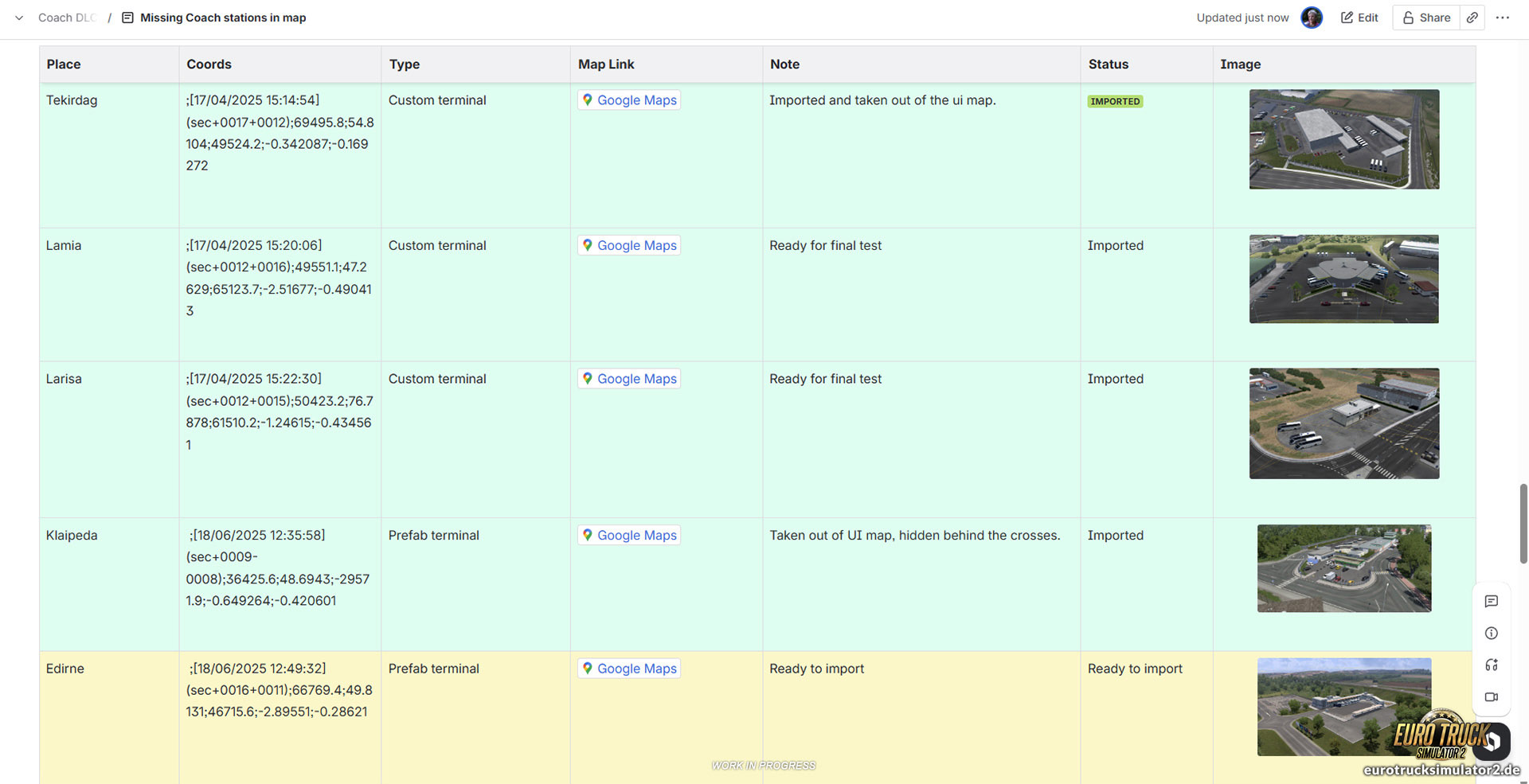Click the dark assistant button at bottom right

(1492, 741)
